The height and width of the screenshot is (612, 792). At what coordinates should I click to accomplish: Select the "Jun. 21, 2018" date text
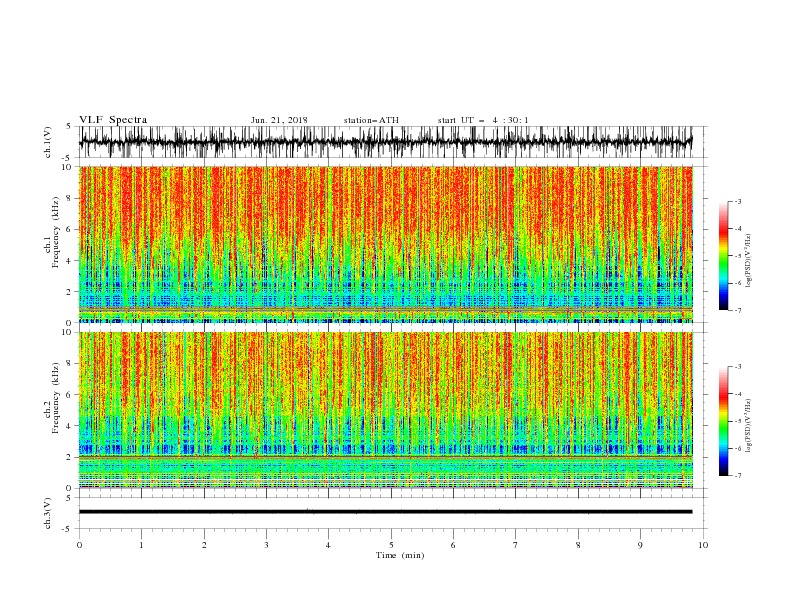click(279, 120)
